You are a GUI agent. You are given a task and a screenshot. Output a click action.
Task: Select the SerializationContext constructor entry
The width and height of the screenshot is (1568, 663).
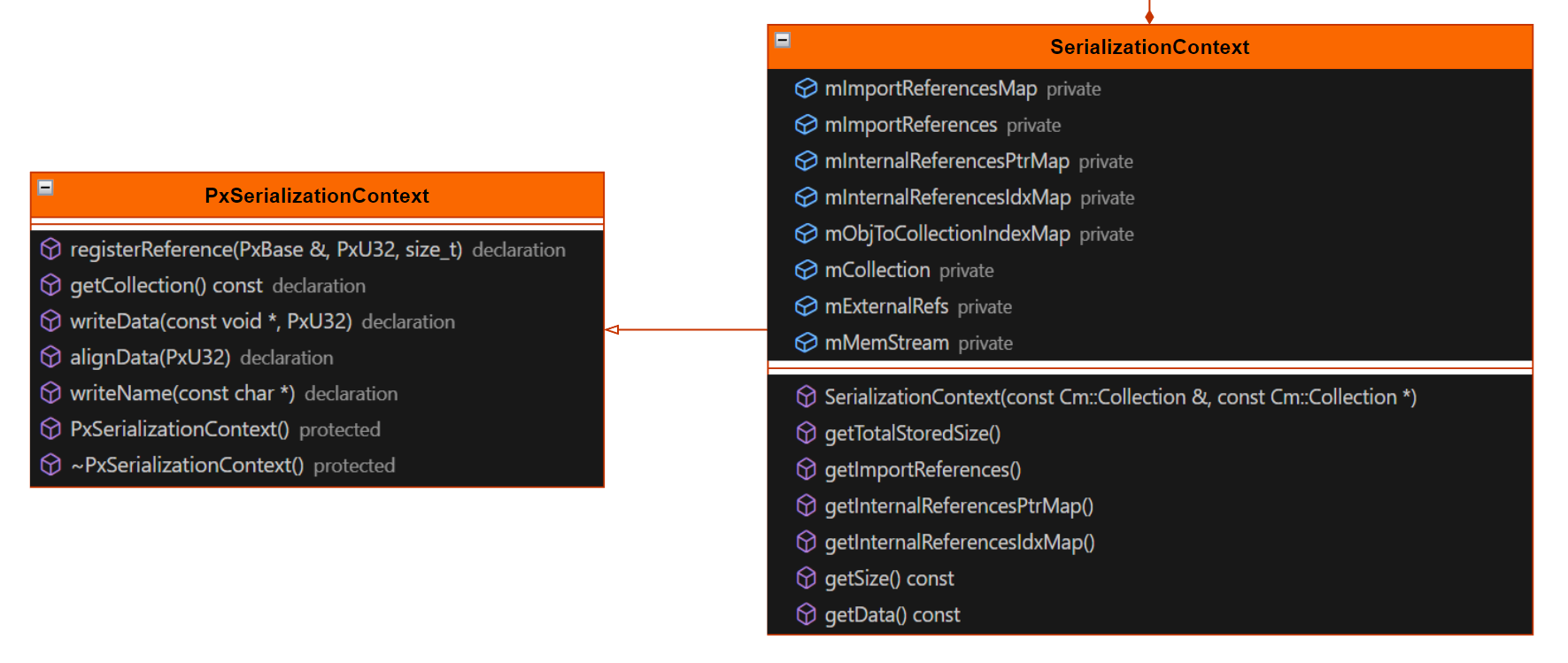1119,397
